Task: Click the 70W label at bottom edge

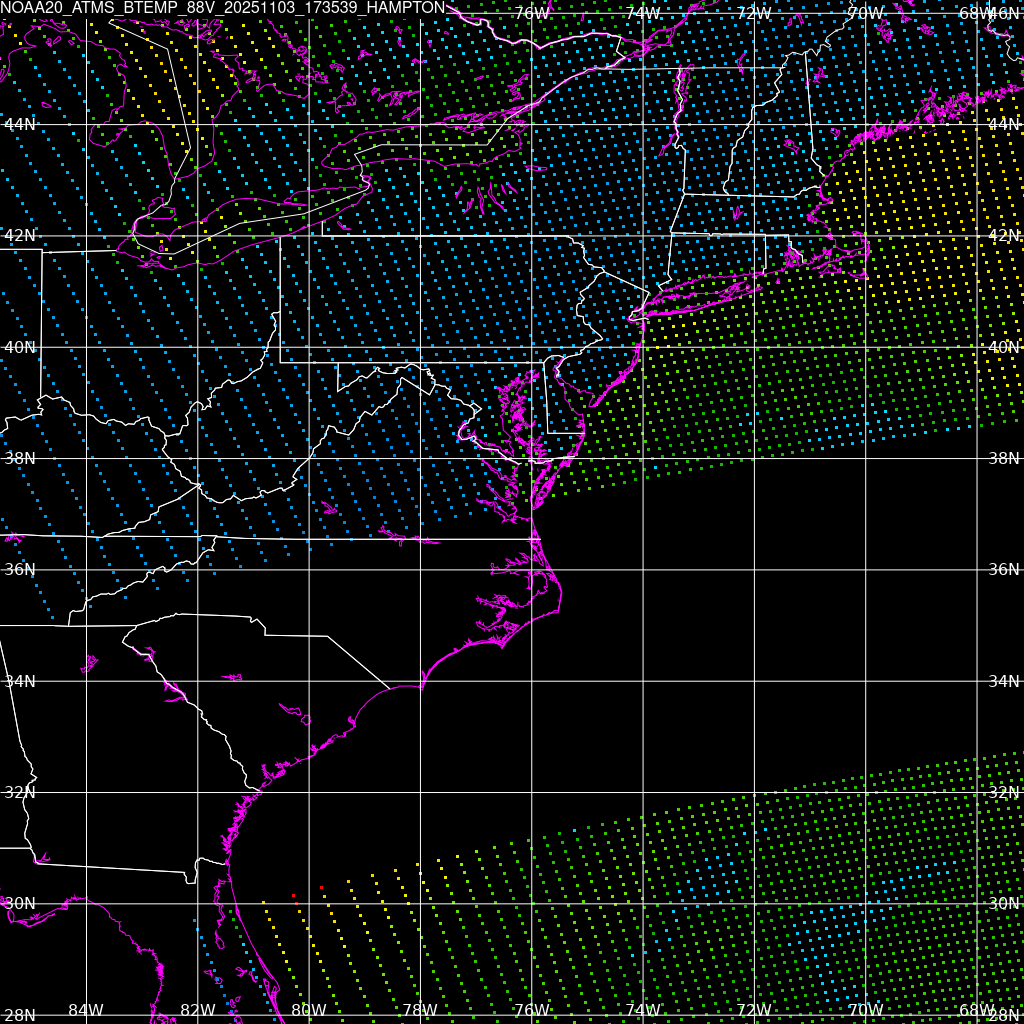Action: tap(864, 1010)
